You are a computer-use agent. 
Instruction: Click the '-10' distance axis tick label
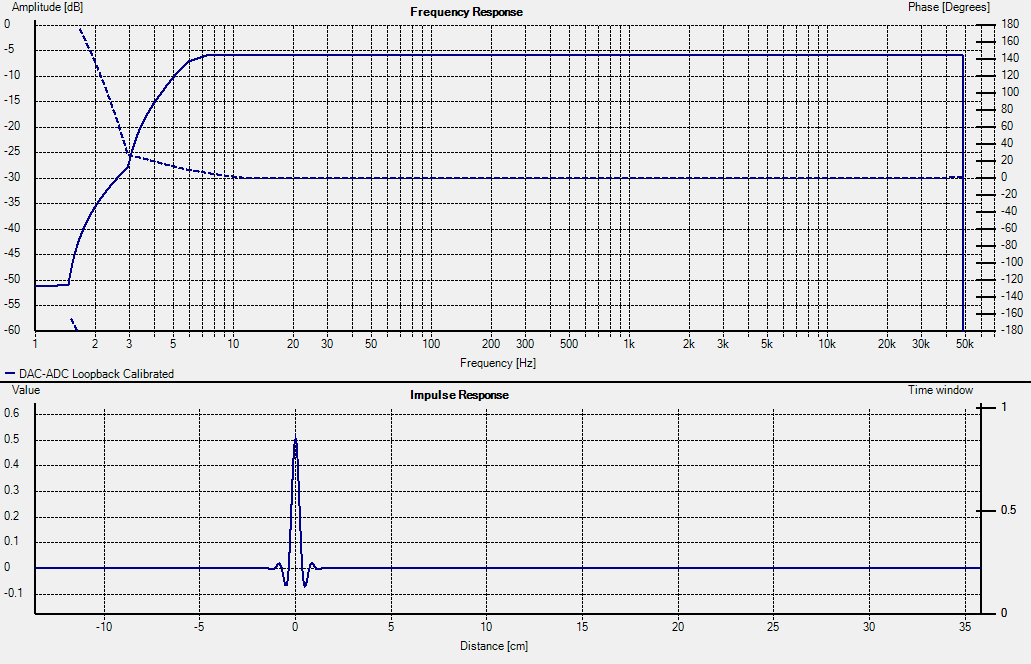104,627
